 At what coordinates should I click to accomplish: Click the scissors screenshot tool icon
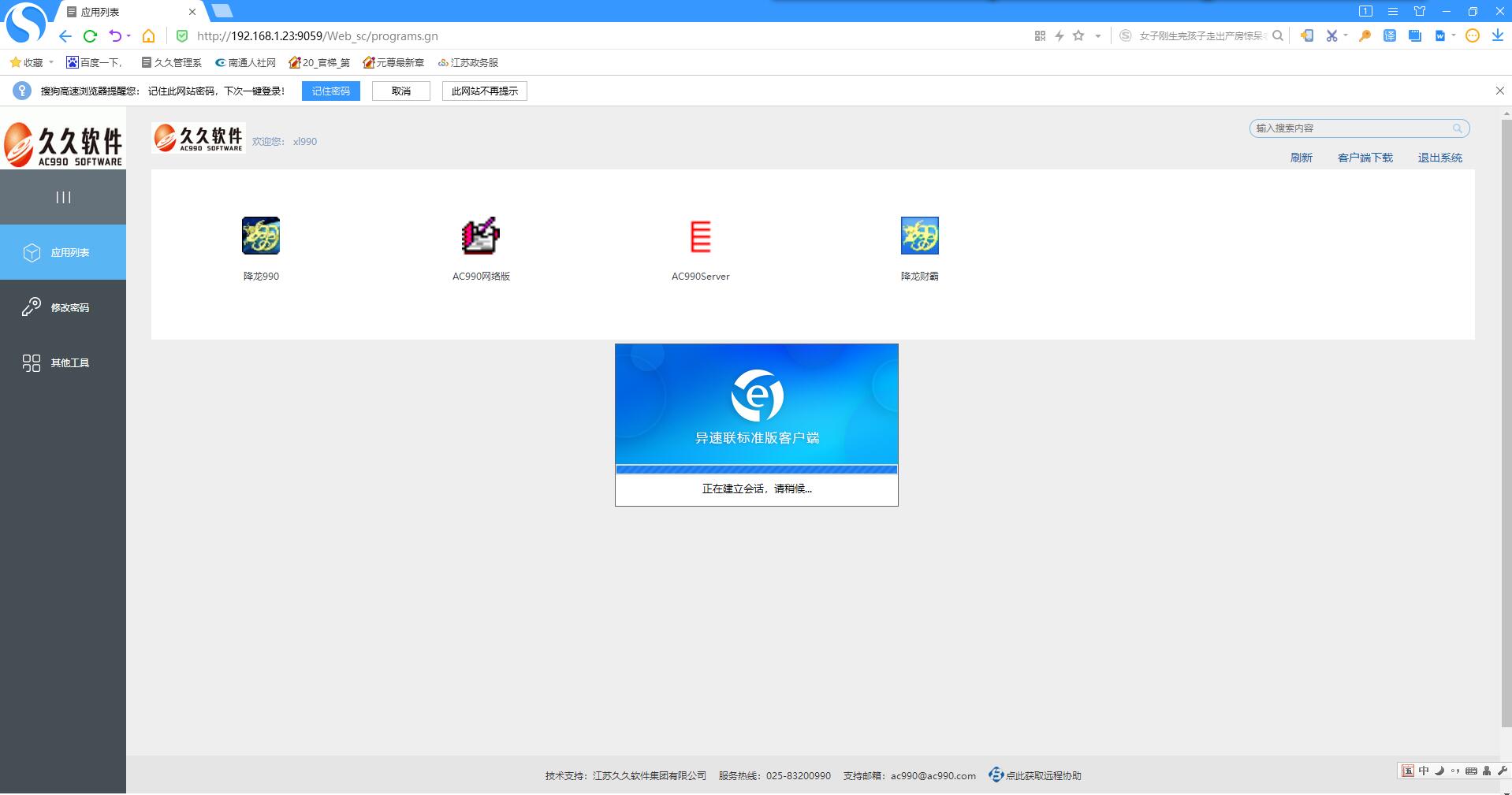pos(1331,35)
